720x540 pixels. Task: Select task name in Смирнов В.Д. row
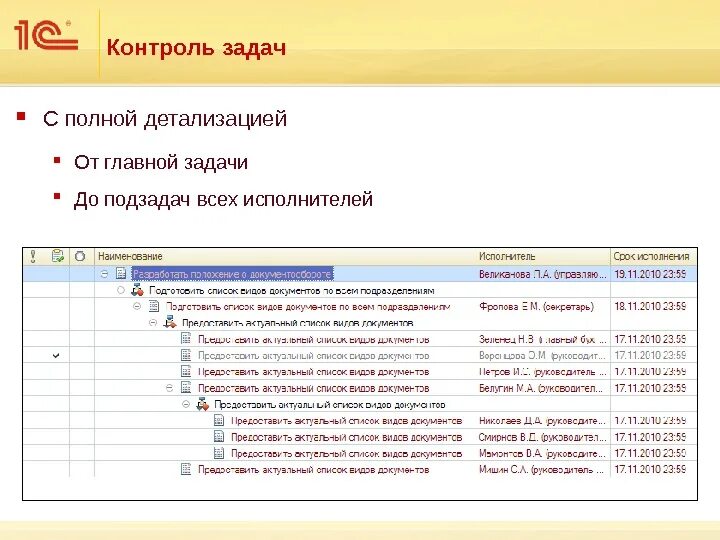347,437
